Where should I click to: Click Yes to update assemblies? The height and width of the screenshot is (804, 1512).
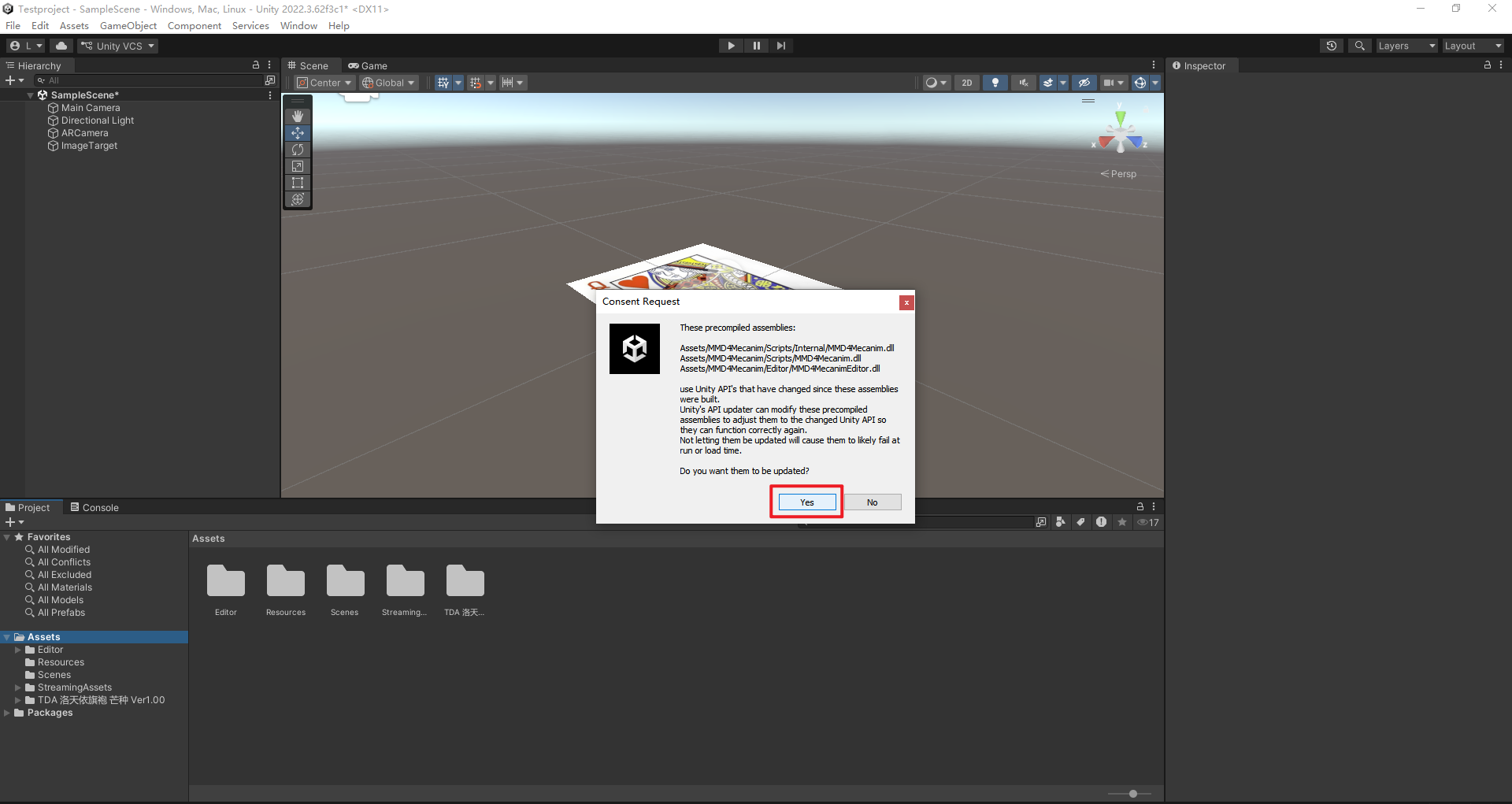pyautogui.click(x=807, y=502)
